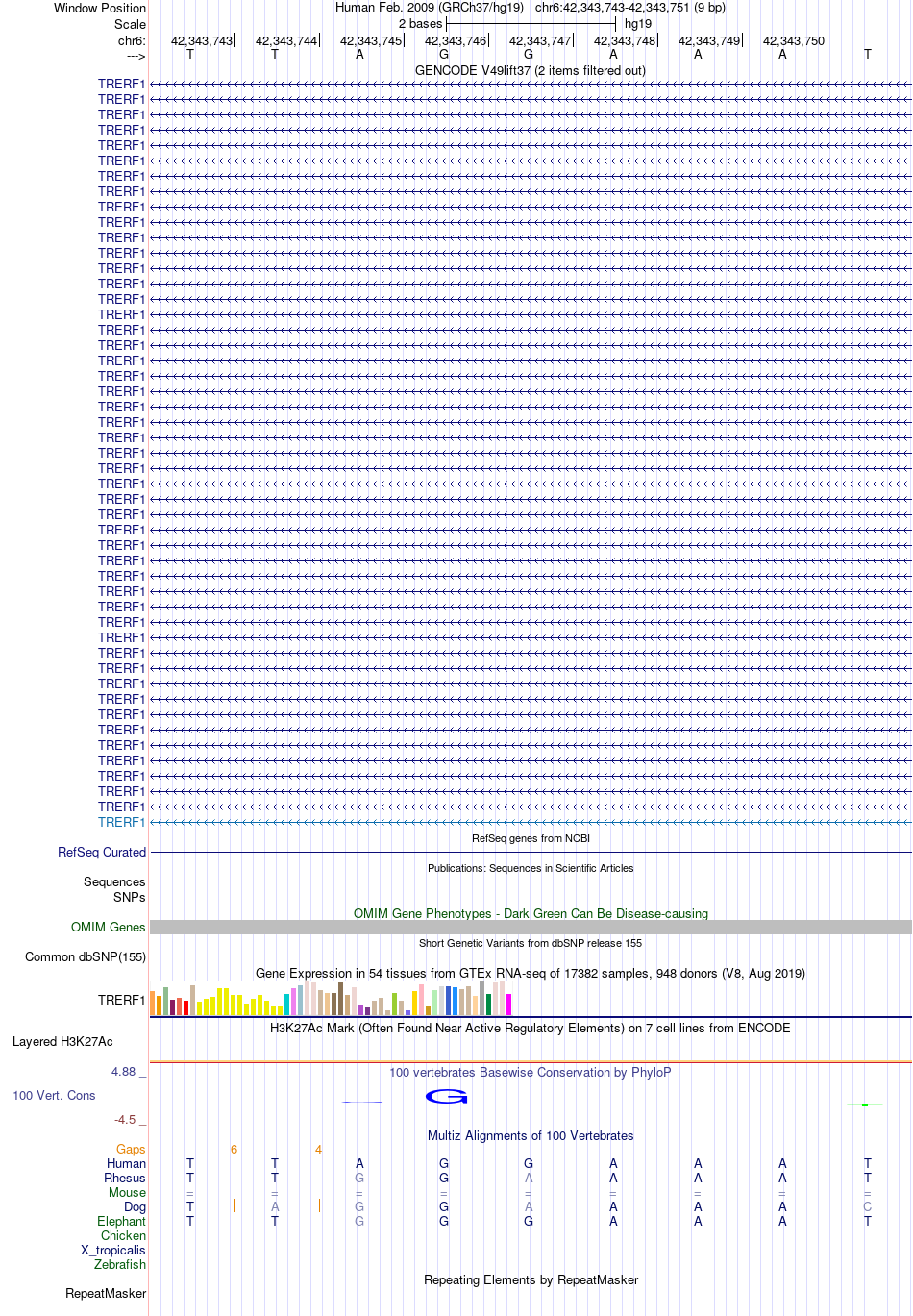Click the red bar in the GTEx chart
Image resolution: width=913 pixels, height=1316 pixels.
[186, 1007]
